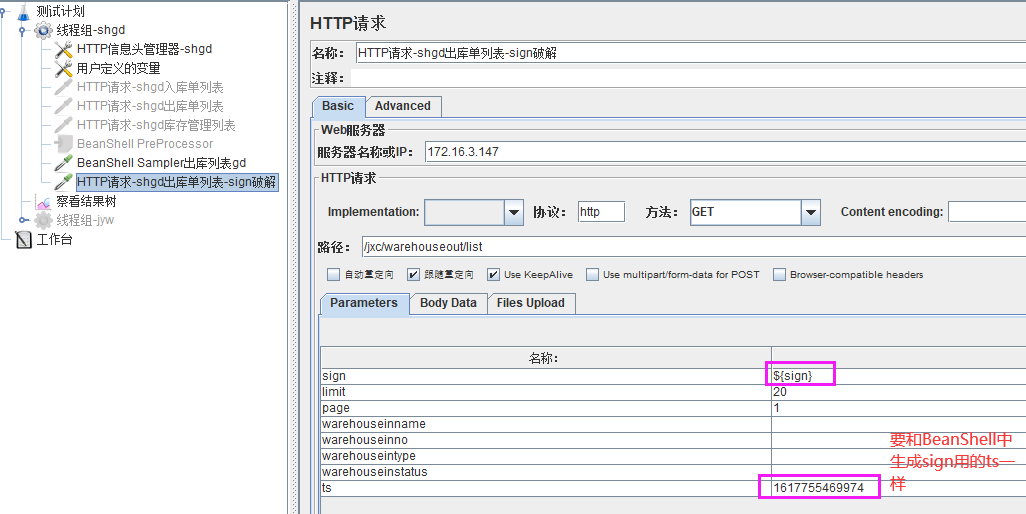Select HTTP请求-shgd出库单列表-sign破解 tree item

(x=177, y=182)
